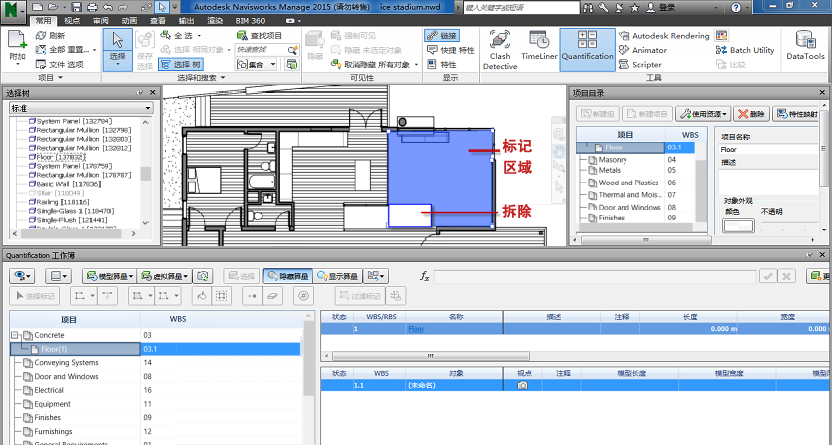Click the binoculars search icon in title bar
The width and height of the screenshot is (832, 445).
coord(588,7)
